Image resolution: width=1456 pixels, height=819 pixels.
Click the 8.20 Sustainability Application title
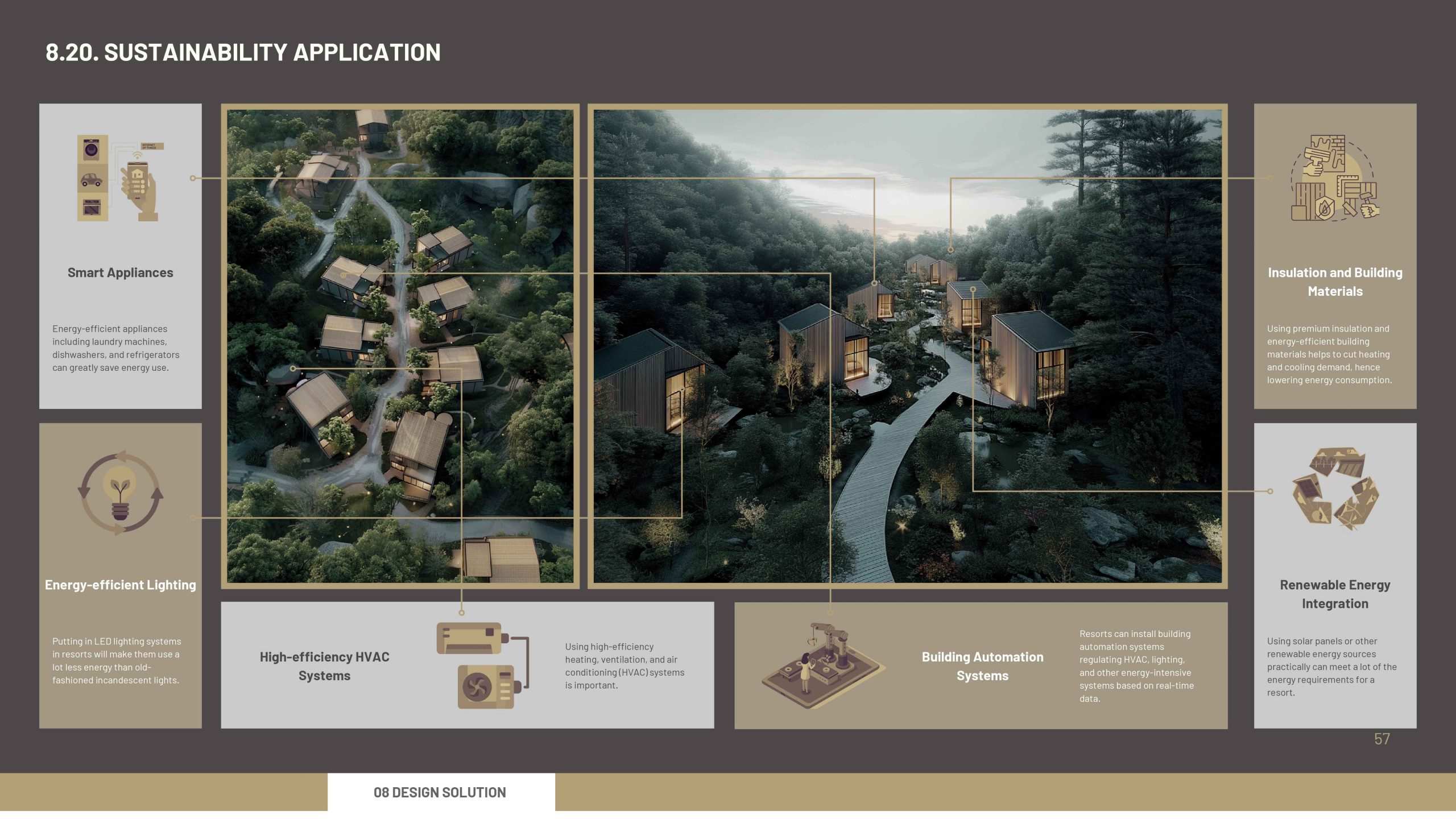pos(243,52)
